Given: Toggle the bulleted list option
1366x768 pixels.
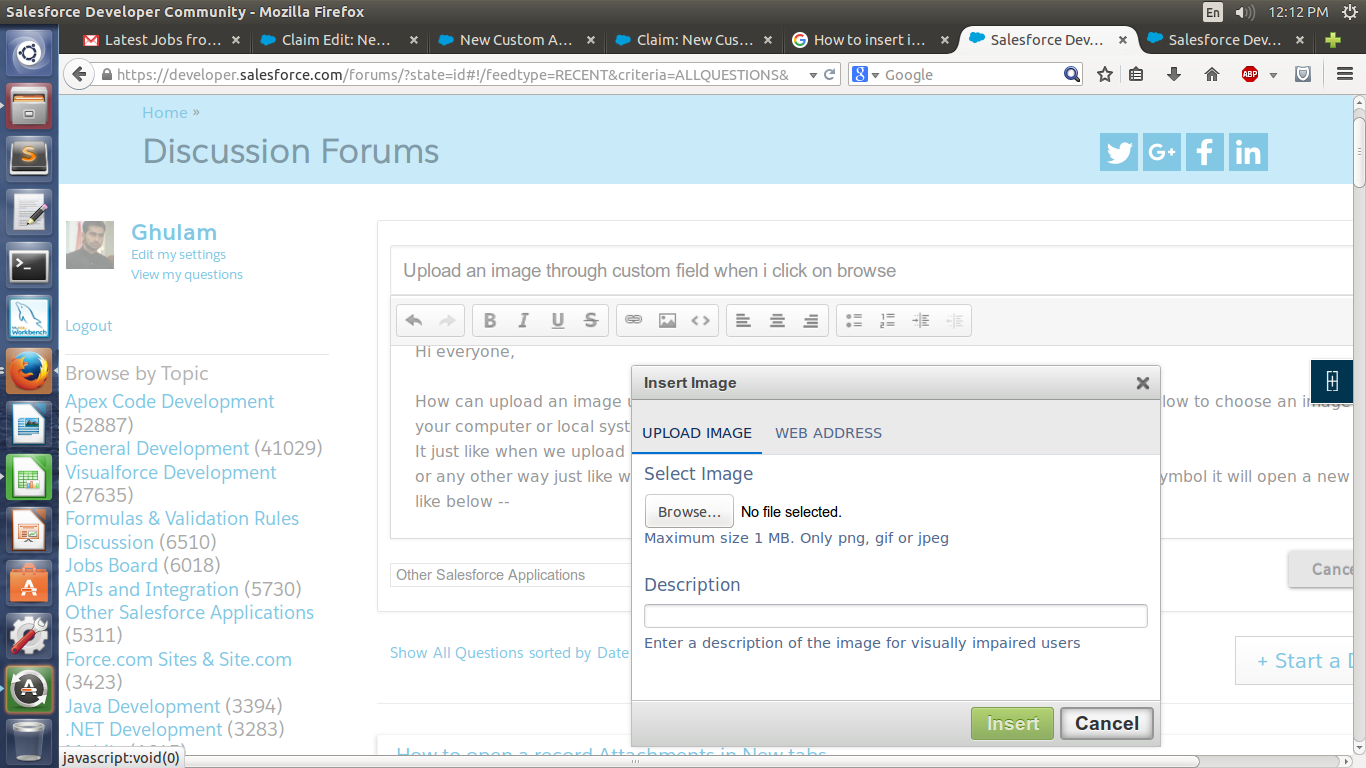Looking at the screenshot, I should tap(854, 320).
